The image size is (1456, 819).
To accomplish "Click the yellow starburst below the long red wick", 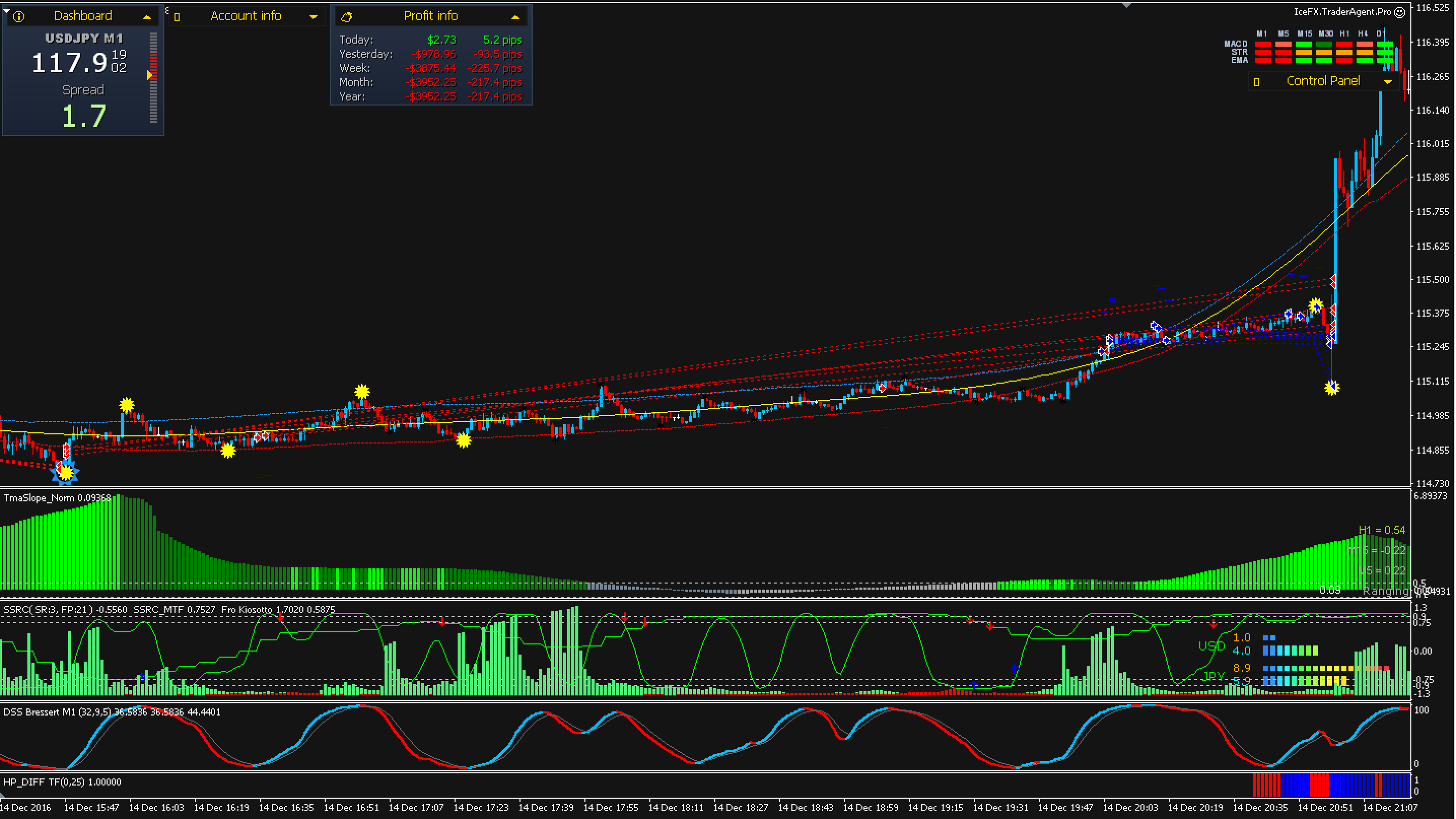I will pos(1332,387).
